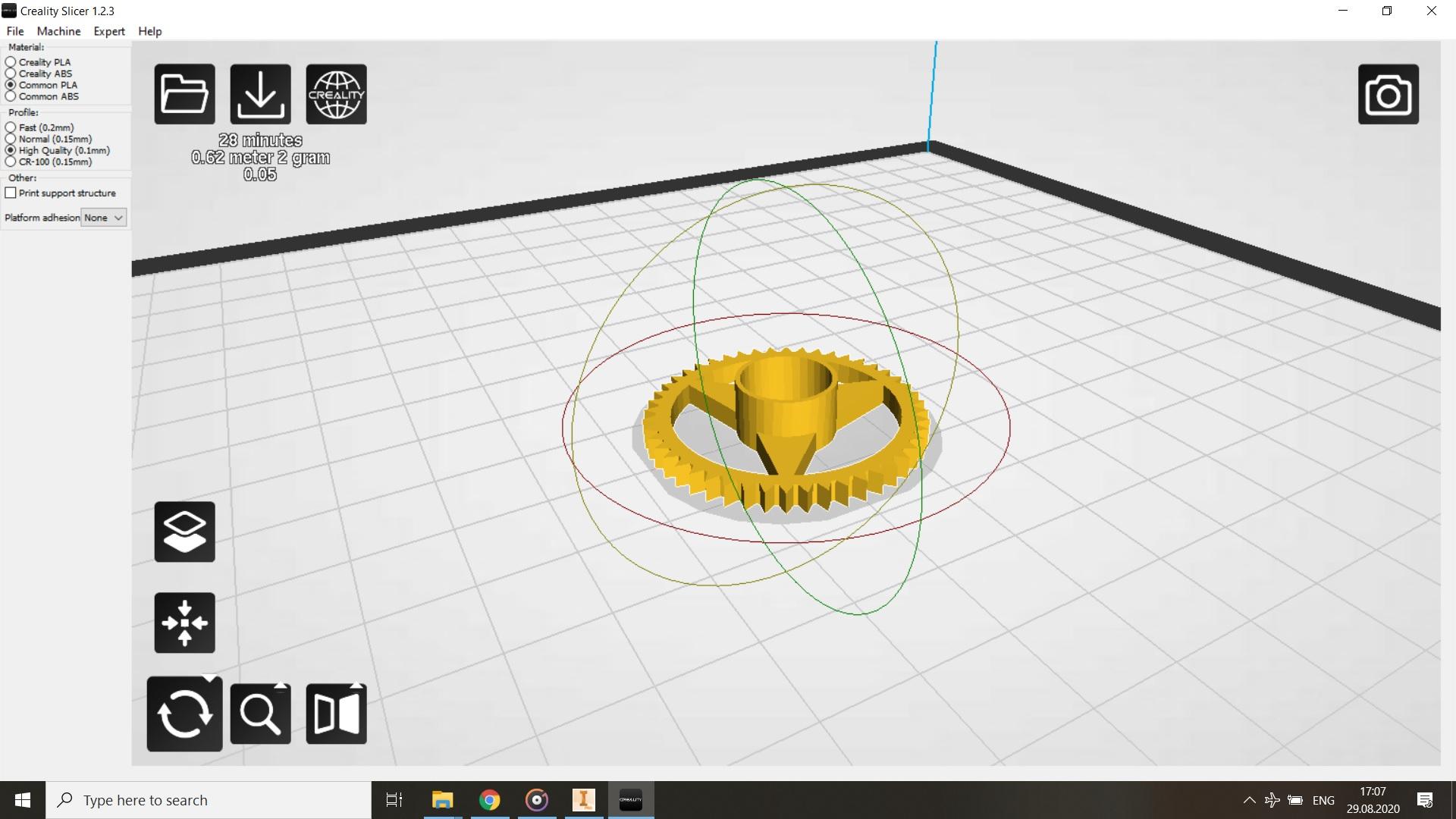Select Creality PLA material radio button

coord(11,62)
